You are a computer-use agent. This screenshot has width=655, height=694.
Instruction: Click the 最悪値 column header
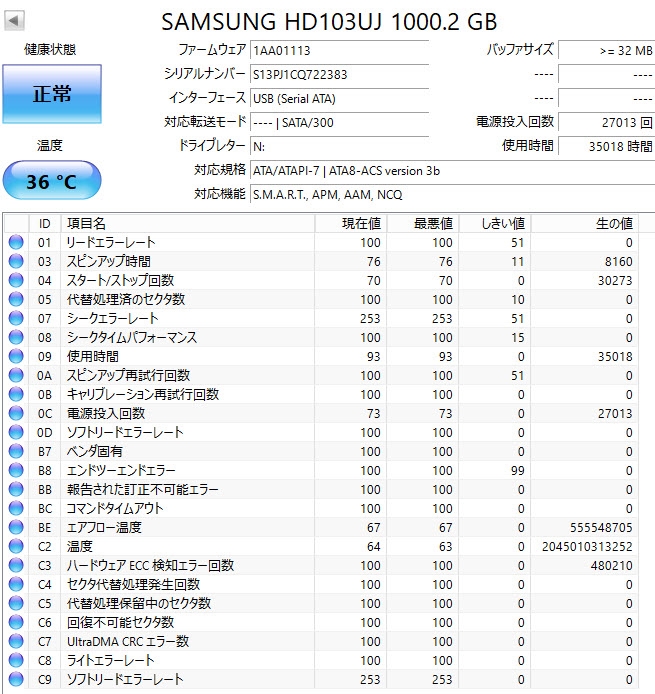pyautogui.click(x=423, y=224)
